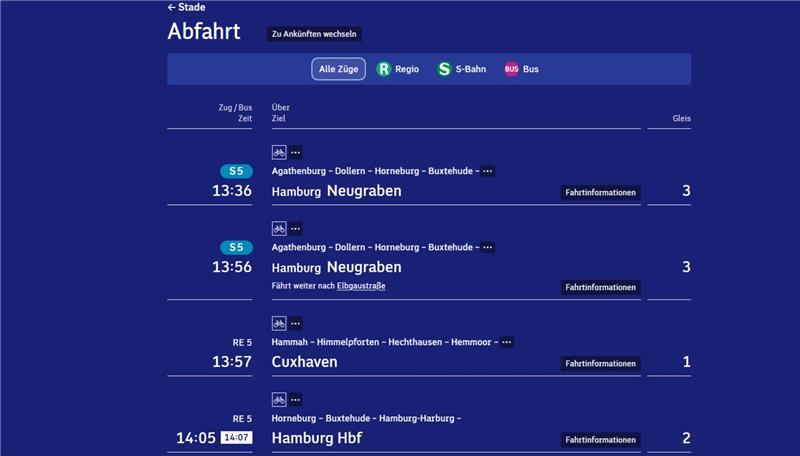Filter departures by S-Bahn
The height and width of the screenshot is (456, 800).
click(x=461, y=69)
